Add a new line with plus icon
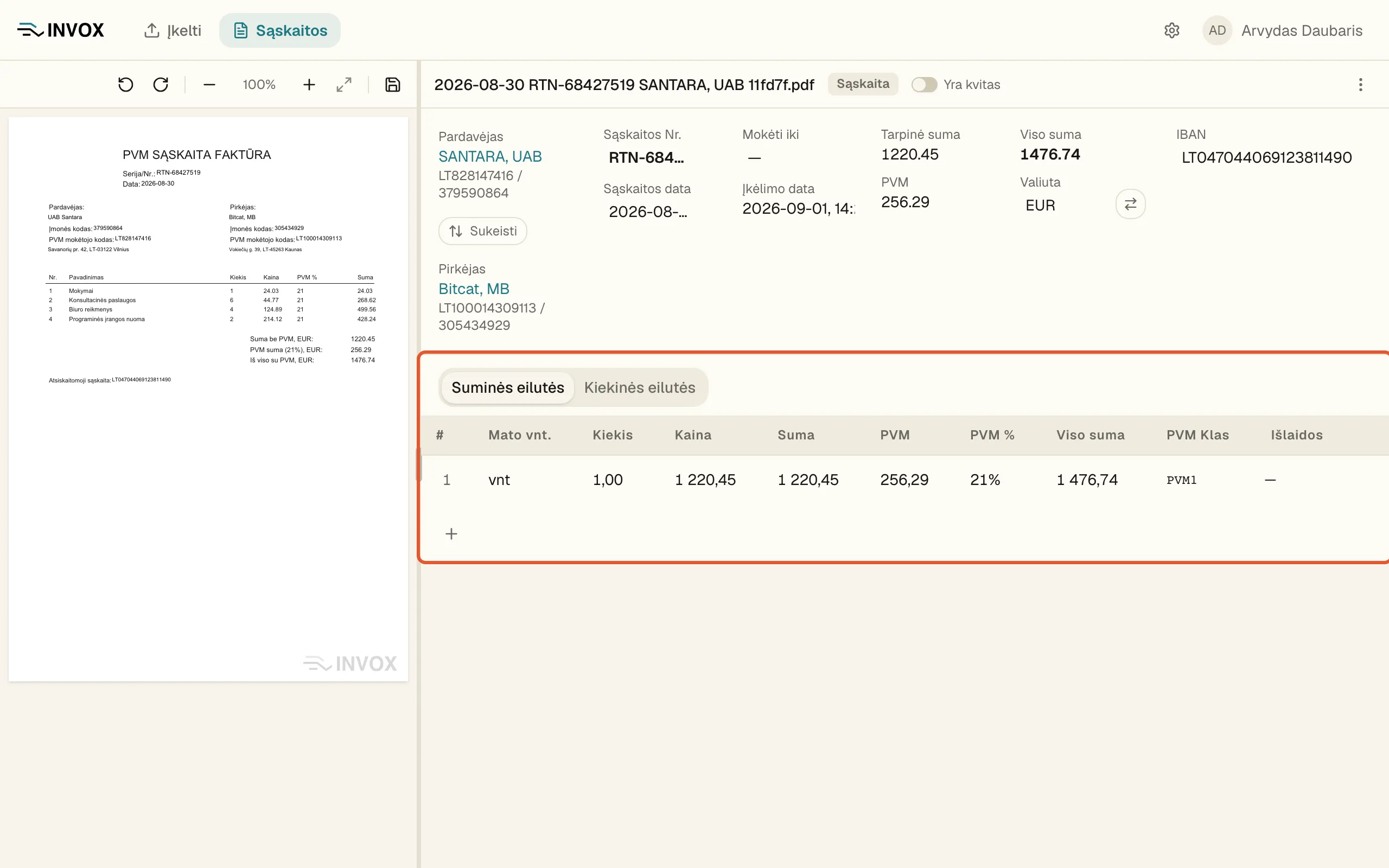This screenshot has width=1389, height=868. (x=452, y=534)
